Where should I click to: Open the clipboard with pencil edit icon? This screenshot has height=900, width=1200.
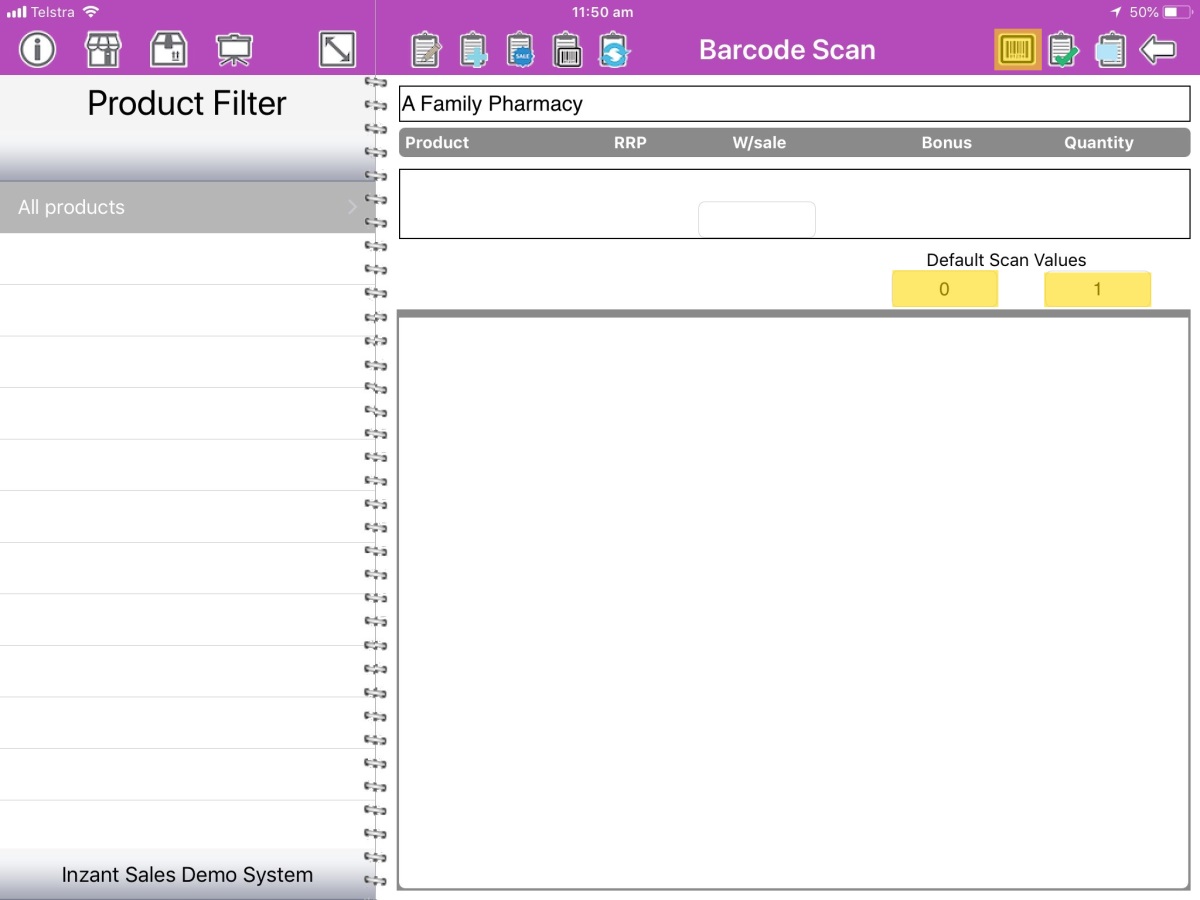(x=426, y=50)
